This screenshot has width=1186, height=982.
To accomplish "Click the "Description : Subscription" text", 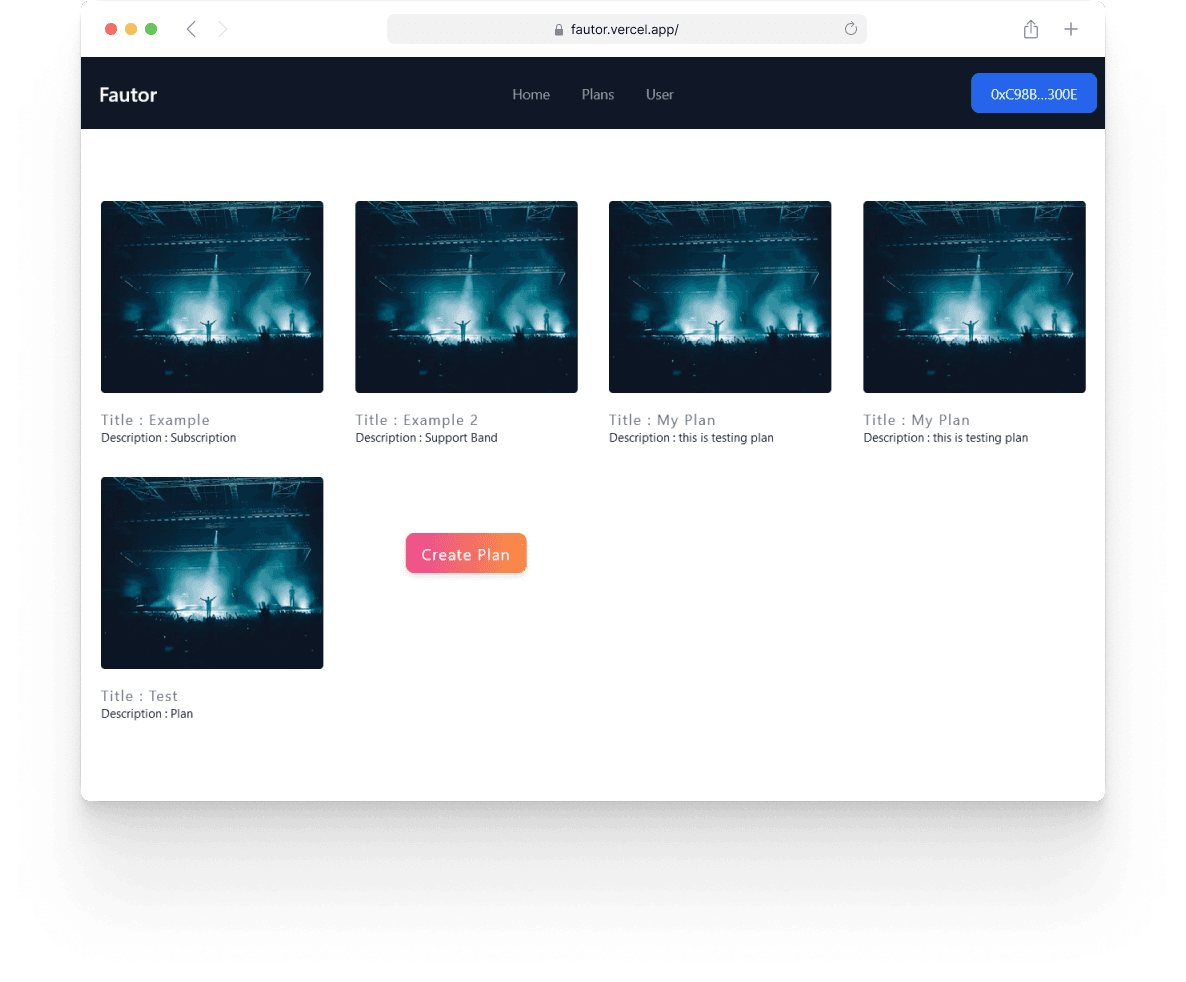I will point(169,438).
